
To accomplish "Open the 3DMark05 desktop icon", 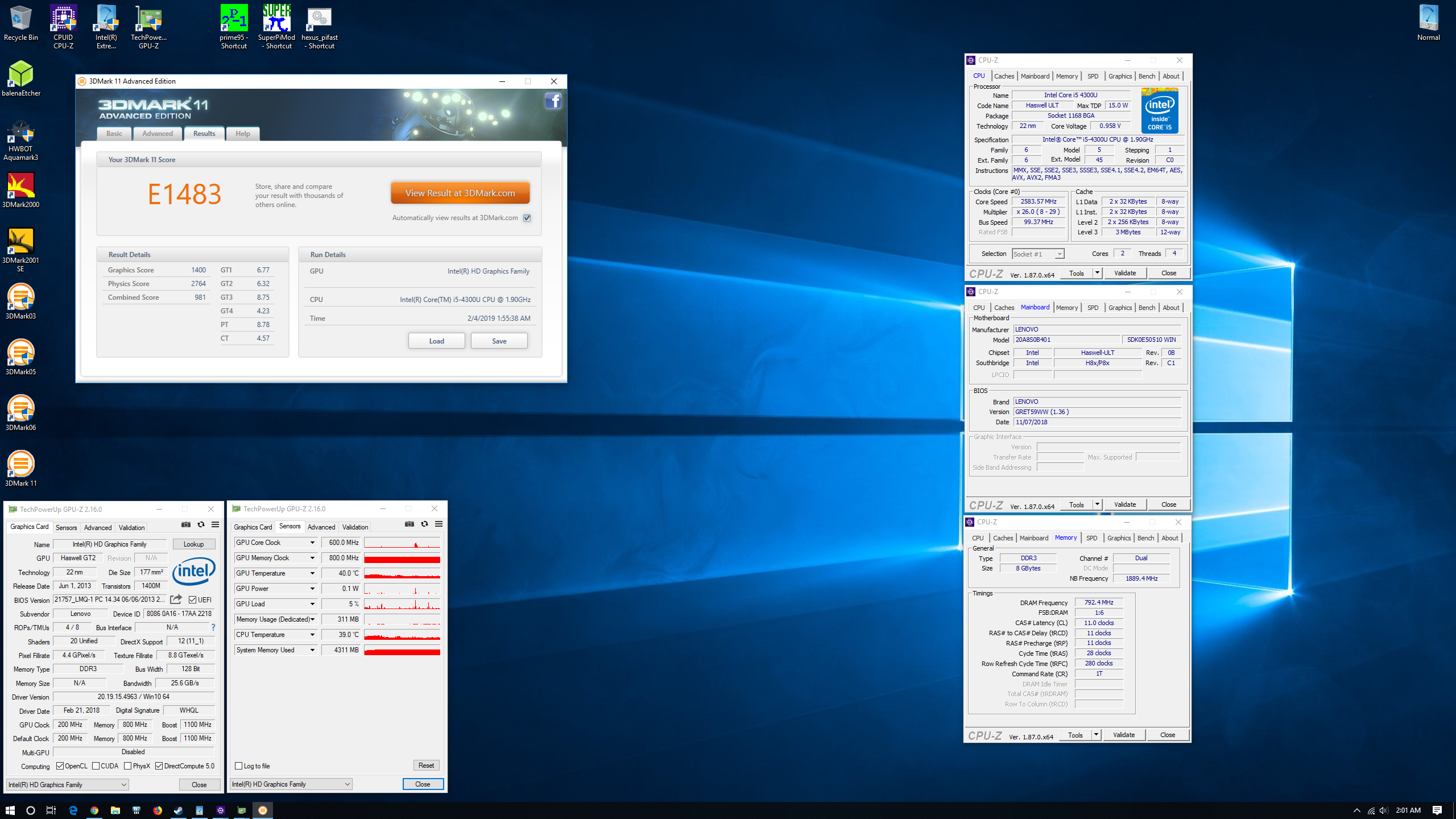I will point(21,357).
